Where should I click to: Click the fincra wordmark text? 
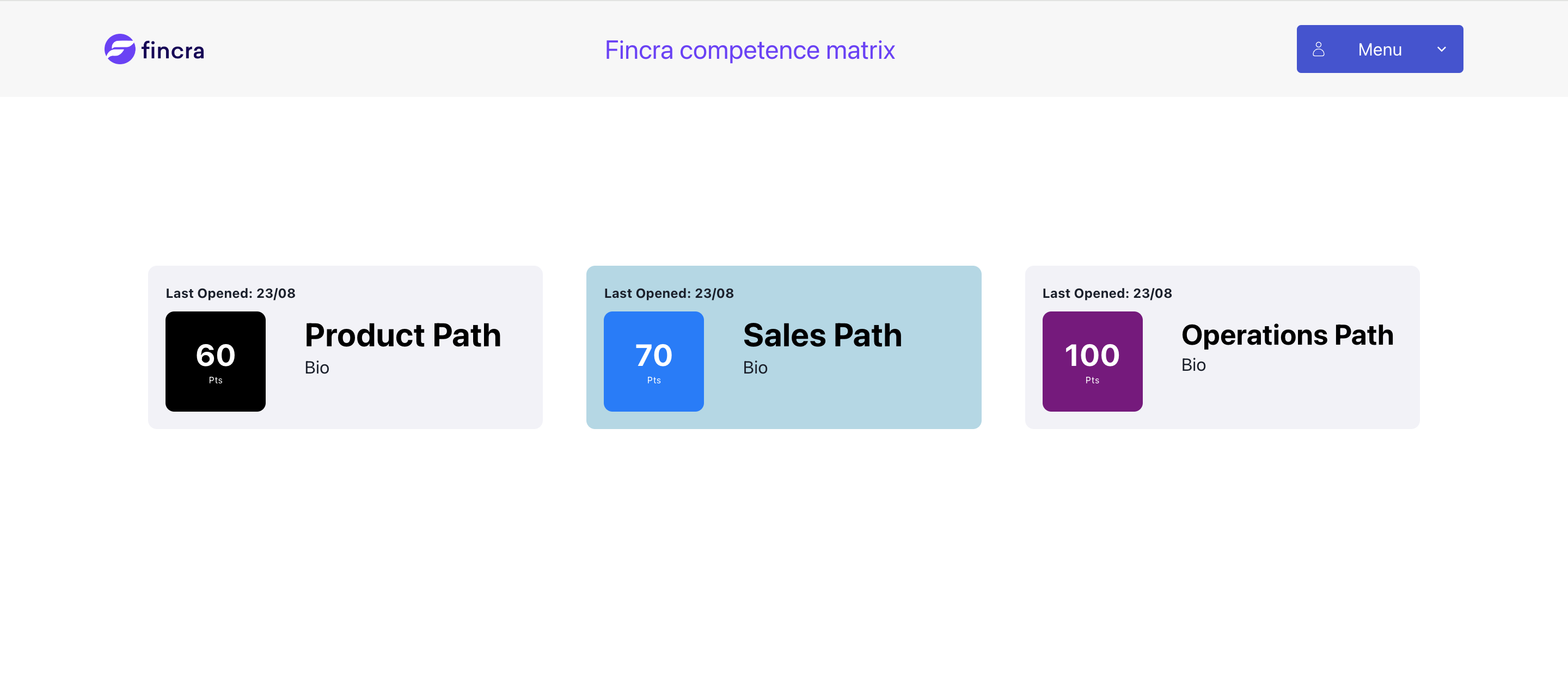click(x=173, y=51)
